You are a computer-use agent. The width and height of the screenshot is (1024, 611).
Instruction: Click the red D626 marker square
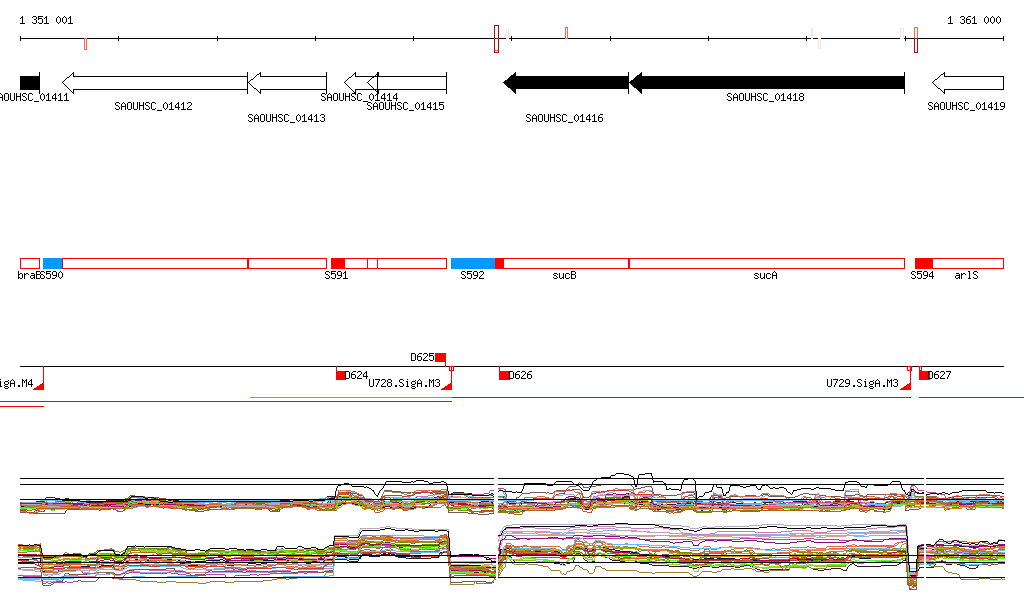click(x=504, y=375)
